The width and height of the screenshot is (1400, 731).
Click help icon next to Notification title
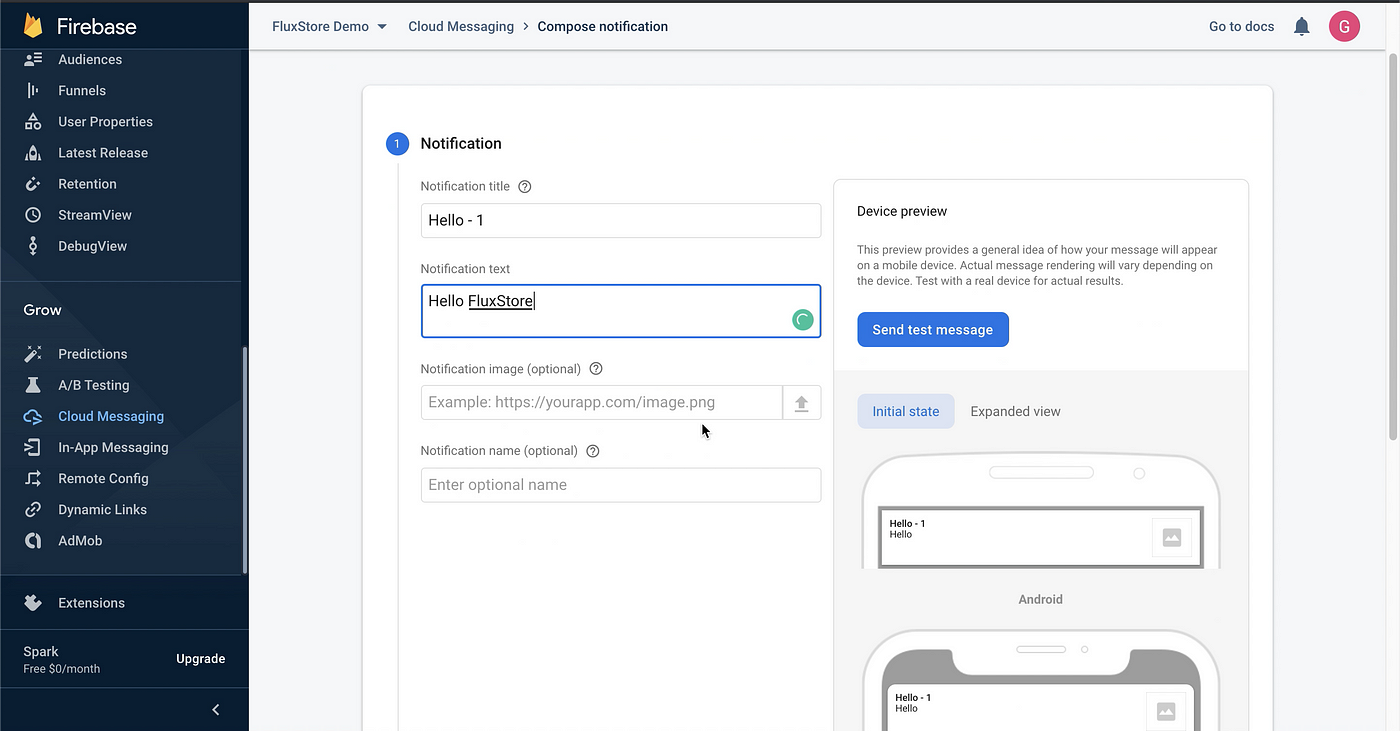point(525,186)
